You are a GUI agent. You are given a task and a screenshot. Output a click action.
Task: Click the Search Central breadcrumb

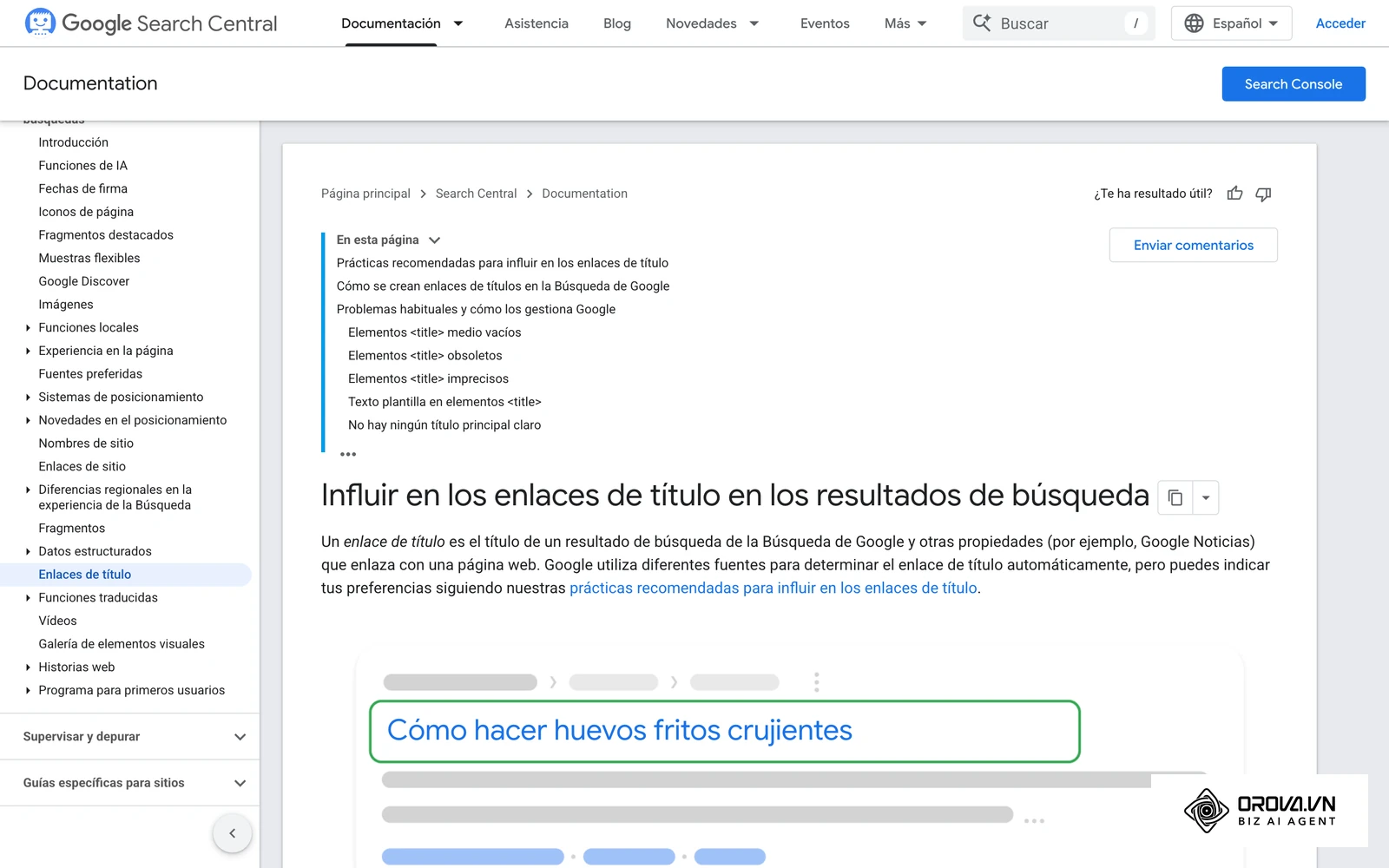click(476, 194)
